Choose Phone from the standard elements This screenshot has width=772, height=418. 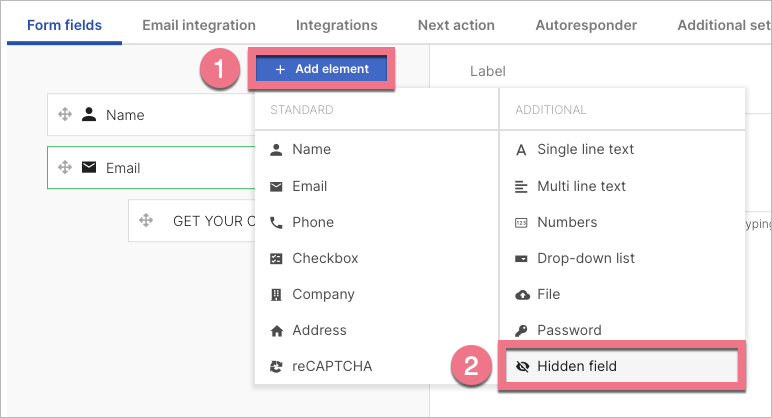click(x=377, y=222)
